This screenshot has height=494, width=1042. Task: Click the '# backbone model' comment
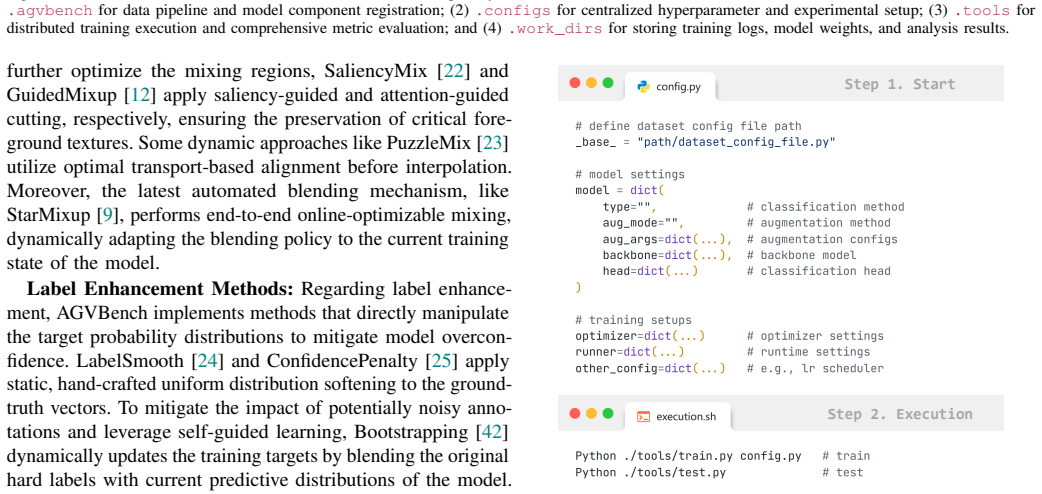tap(801, 255)
